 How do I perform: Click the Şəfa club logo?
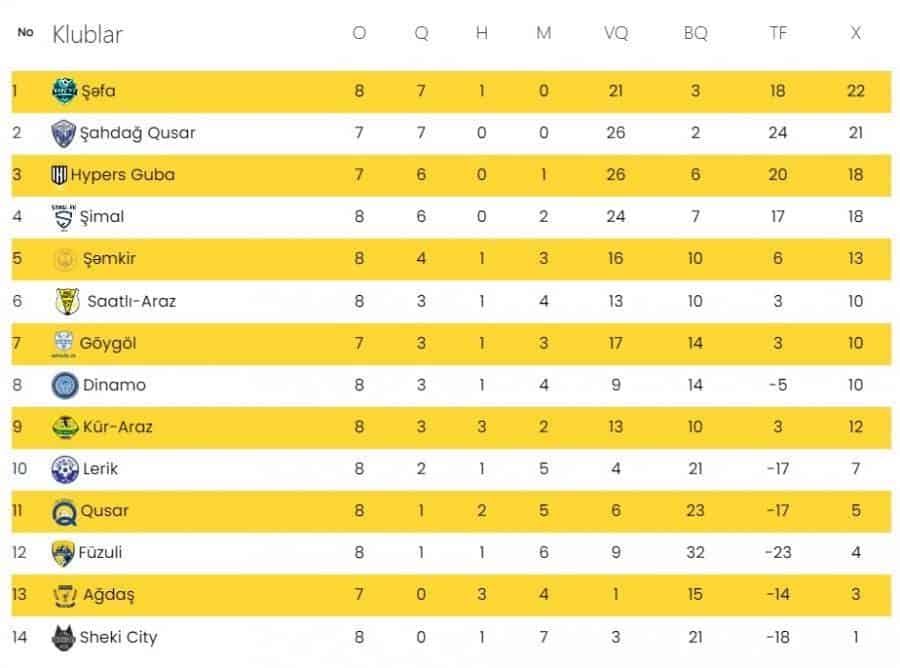pos(64,91)
